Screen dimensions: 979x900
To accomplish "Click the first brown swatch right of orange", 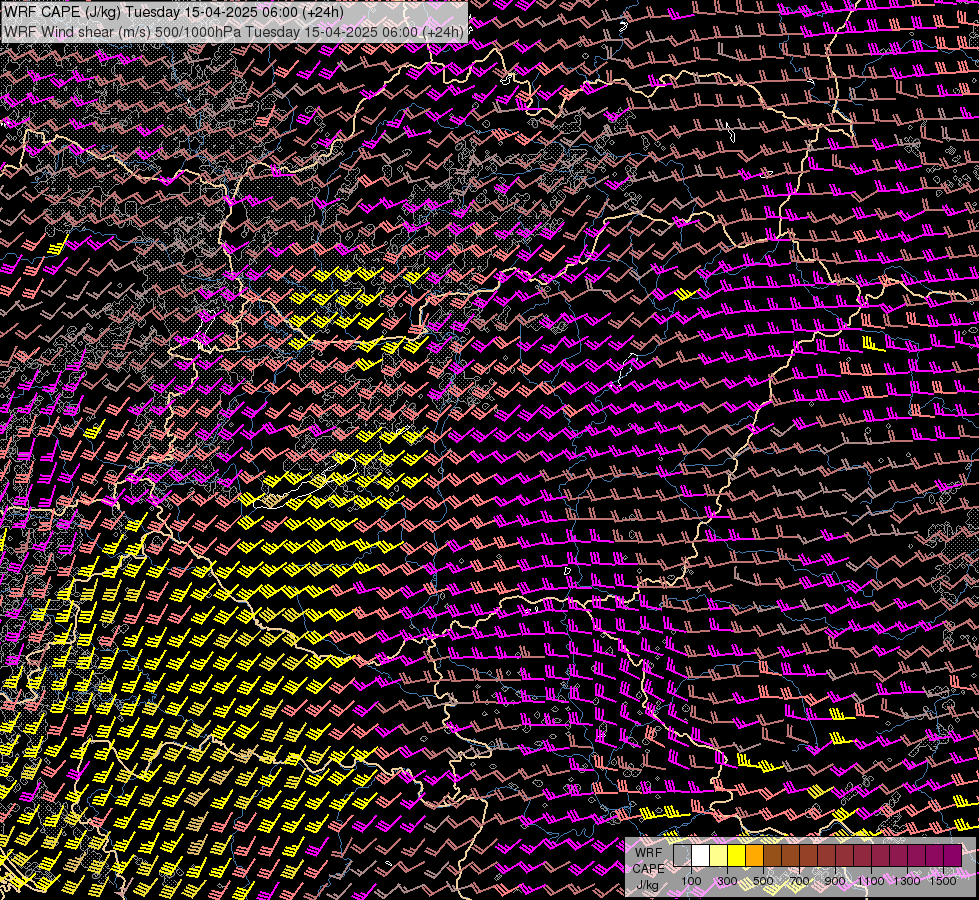I will [x=772, y=856].
